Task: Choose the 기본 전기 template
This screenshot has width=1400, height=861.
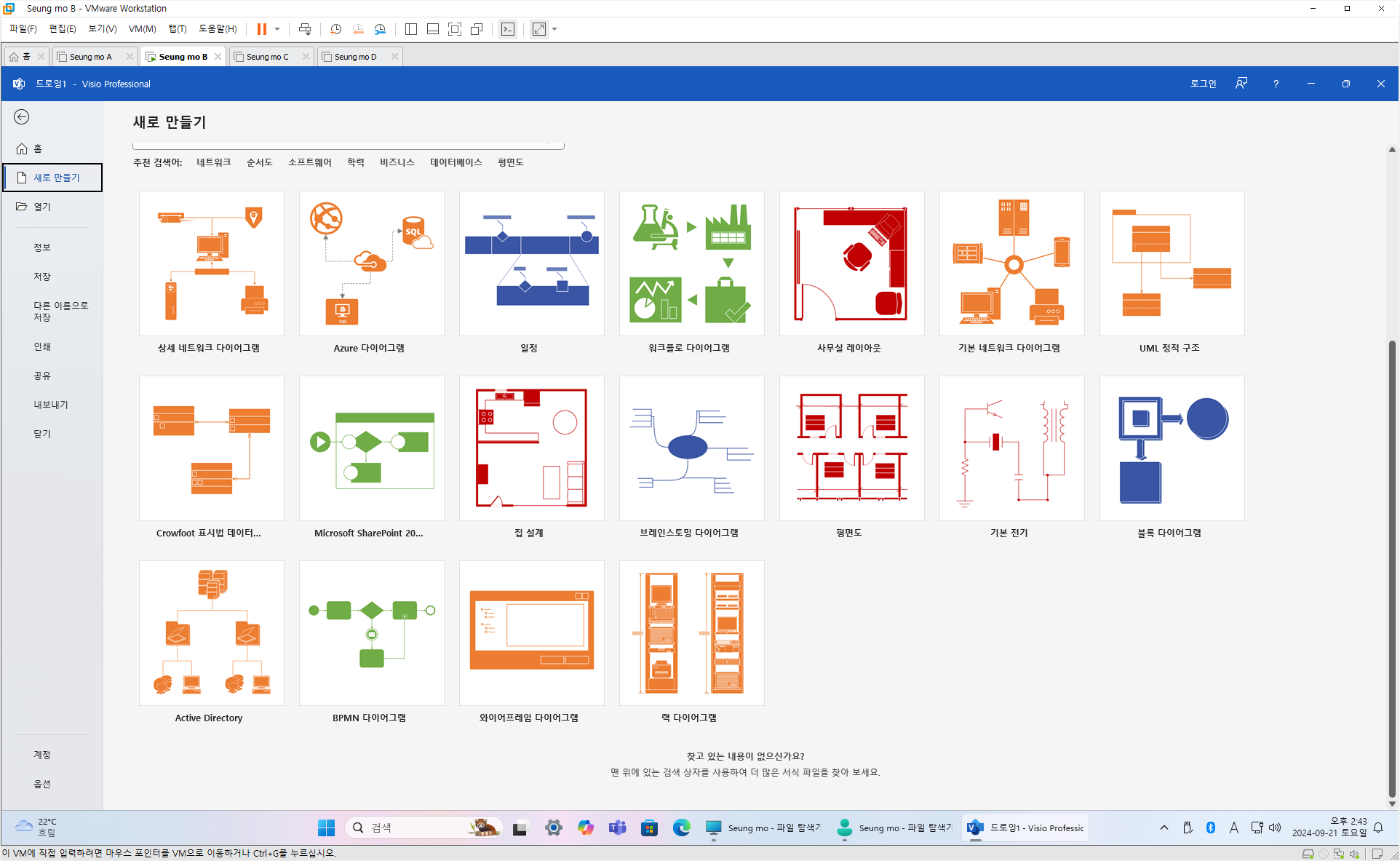Action: [1011, 448]
